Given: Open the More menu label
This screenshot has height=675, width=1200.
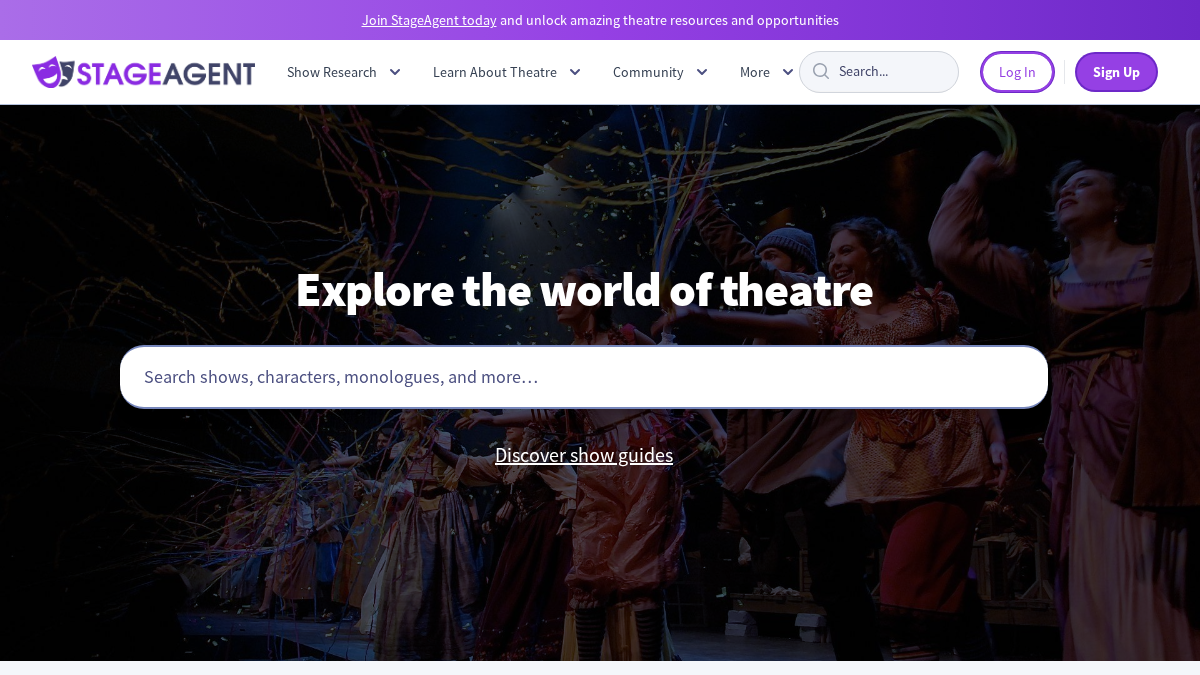Looking at the screenshot, I should click(x=755, y=72).
